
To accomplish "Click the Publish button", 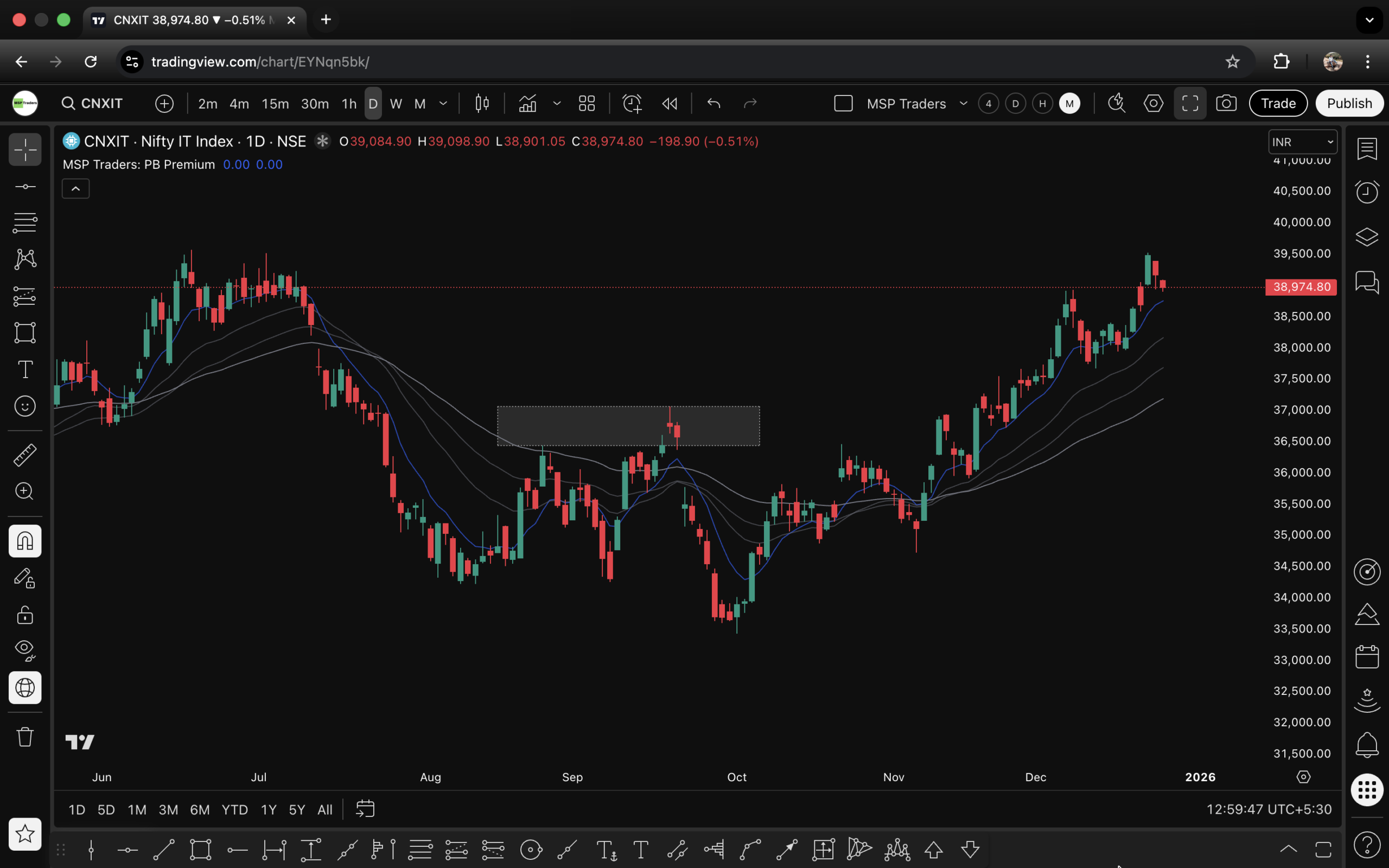I will point(1349,103).
